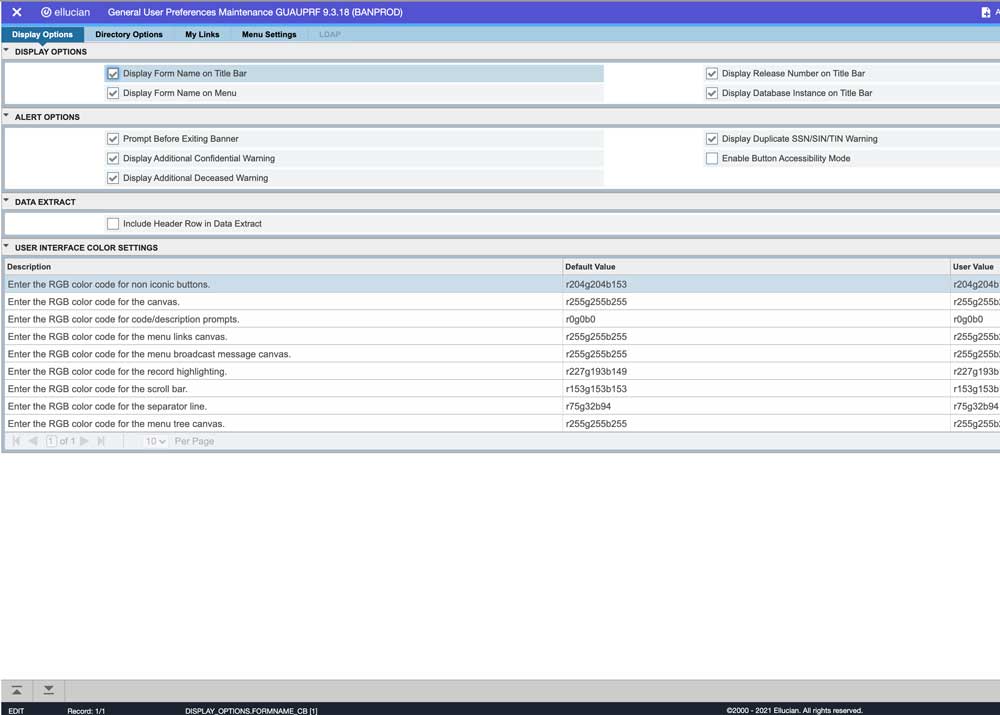1000x715 pixels.
Task: Click the page number input field in pagination
Action: pyautogui.click(x=51, y=440)
